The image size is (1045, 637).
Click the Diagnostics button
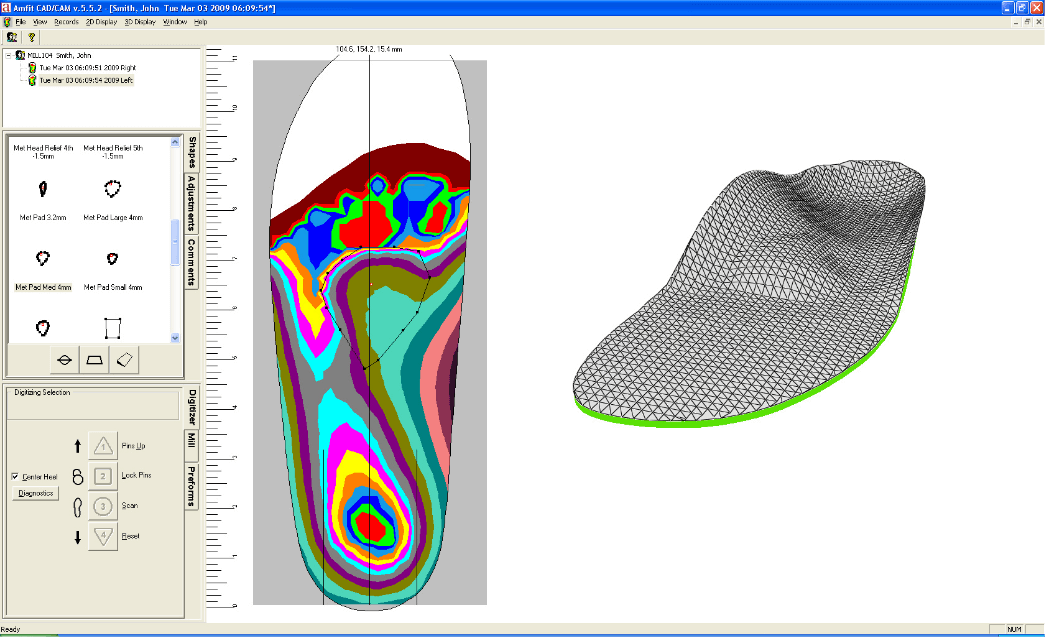pos(35,492)
